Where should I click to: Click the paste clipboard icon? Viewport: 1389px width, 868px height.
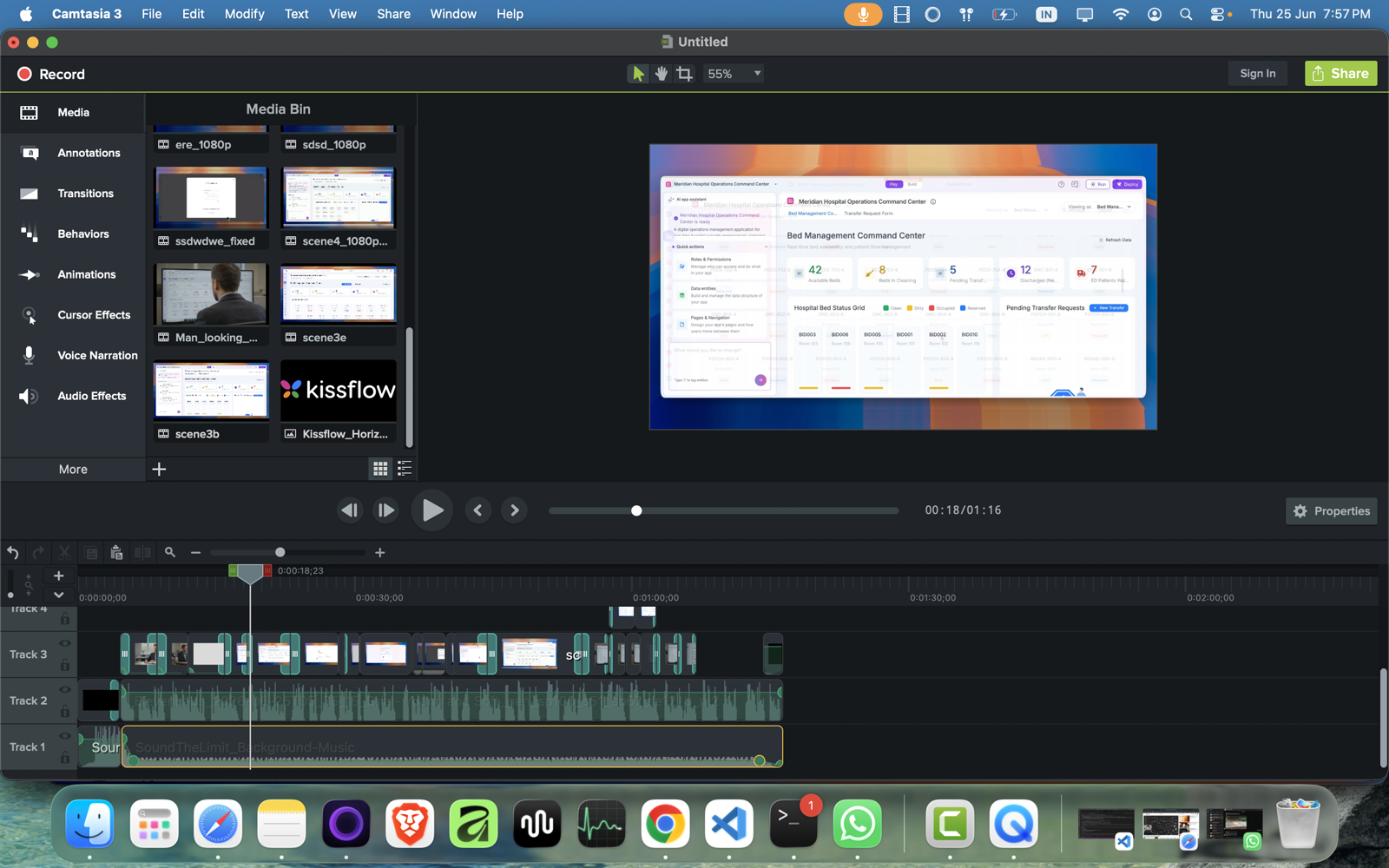(116, 553)
